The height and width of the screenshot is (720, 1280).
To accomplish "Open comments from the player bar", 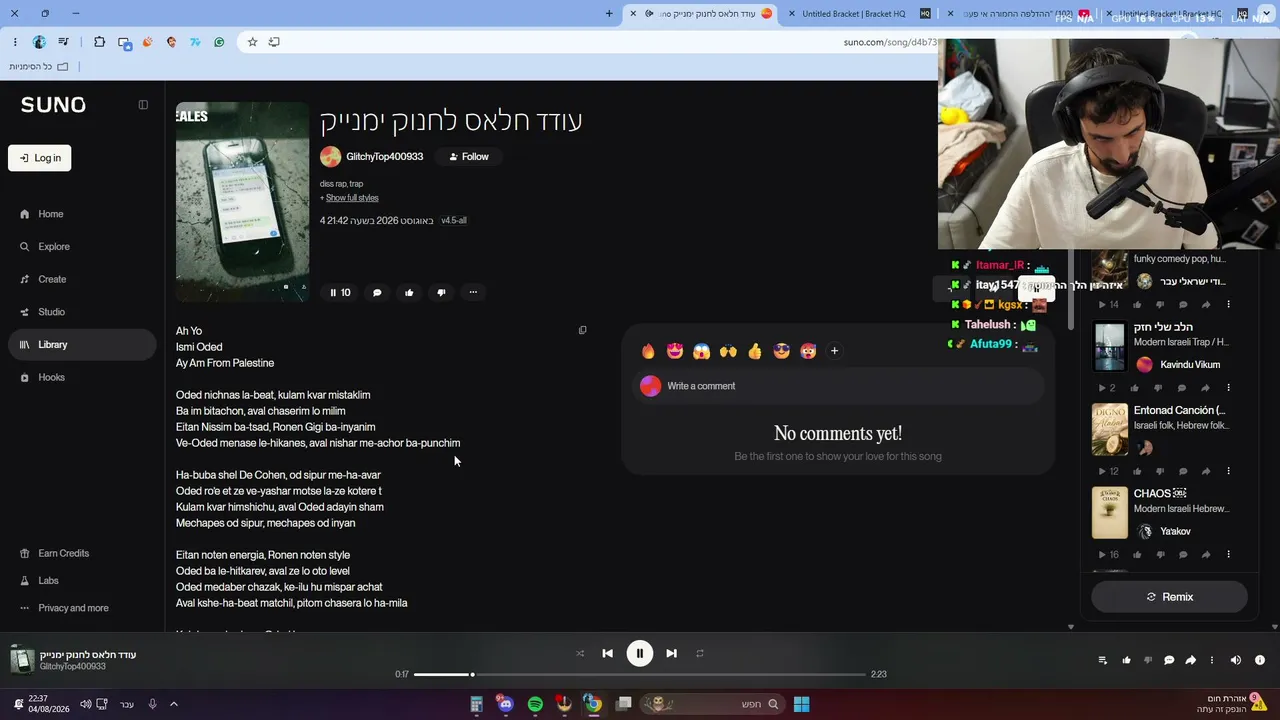I will coord(1169,660).
